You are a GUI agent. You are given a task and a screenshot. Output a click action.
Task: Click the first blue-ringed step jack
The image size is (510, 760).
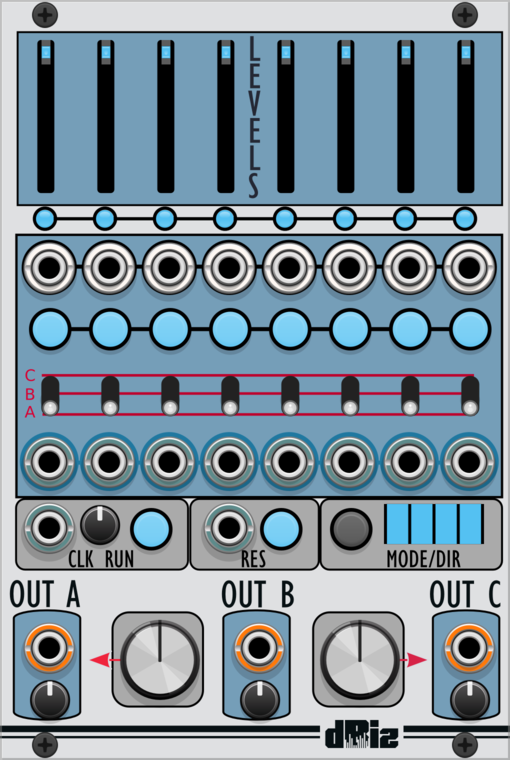click(49, 461)
